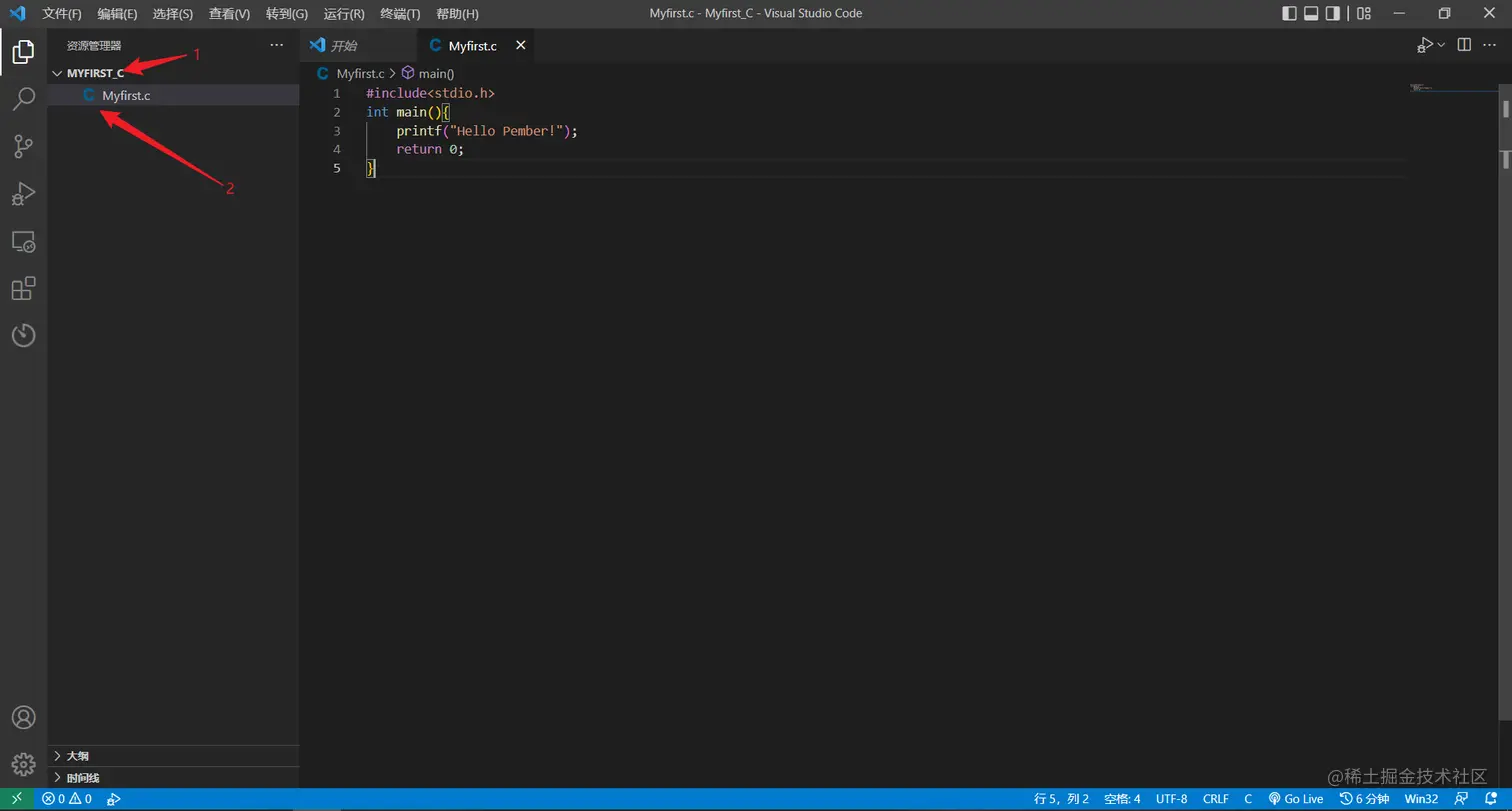1512x811 pixels.
Task: Open the errors and warnings problems indicator
Action: pos(67,799)
